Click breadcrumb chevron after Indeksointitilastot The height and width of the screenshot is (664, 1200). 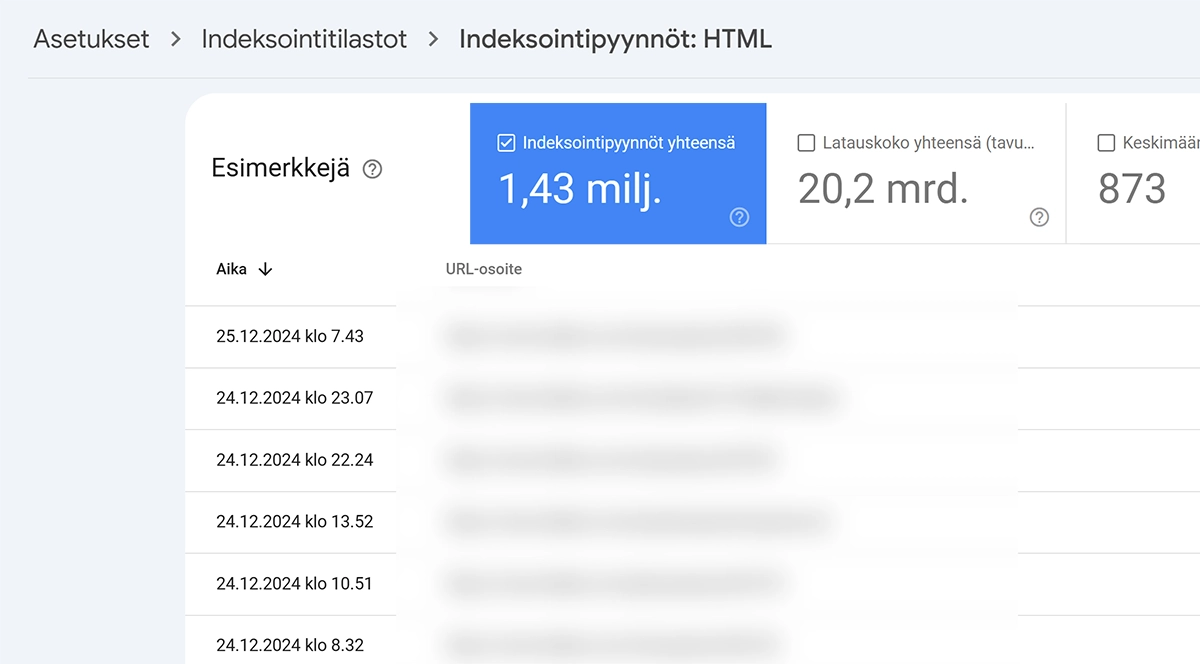click(x=434, y=39)
